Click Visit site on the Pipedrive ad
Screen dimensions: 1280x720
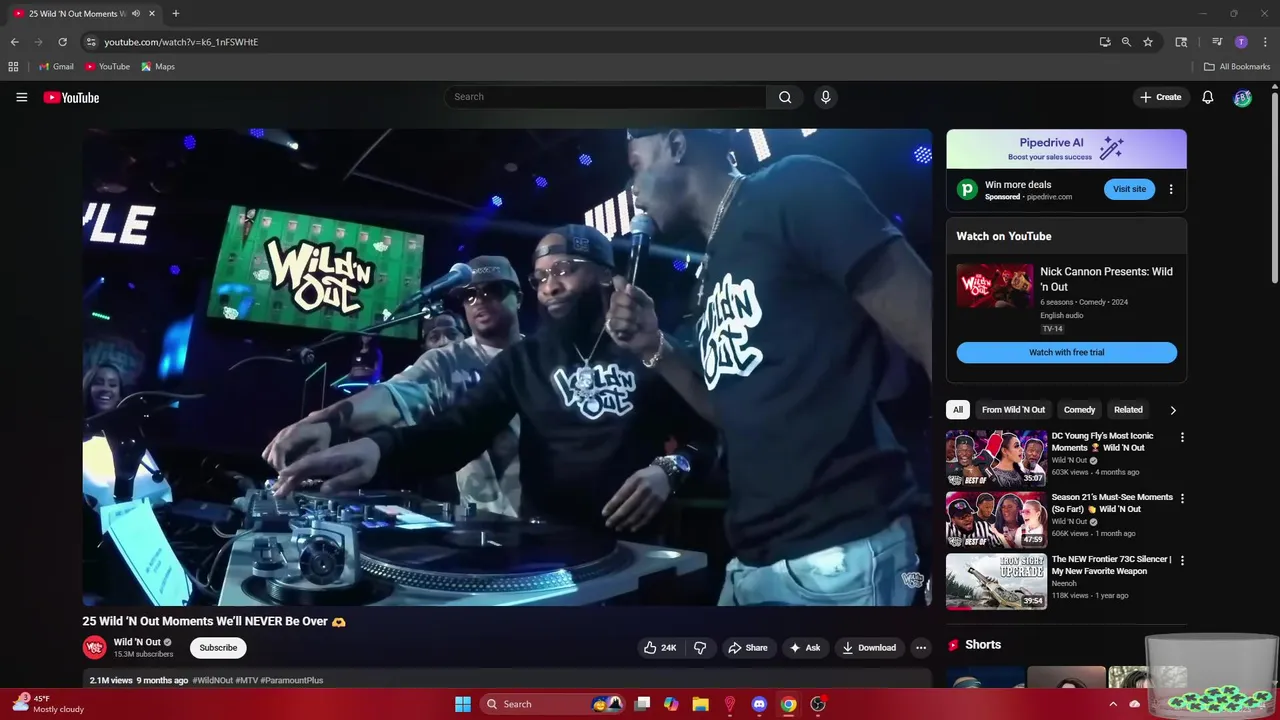(x=1129, y=189)
